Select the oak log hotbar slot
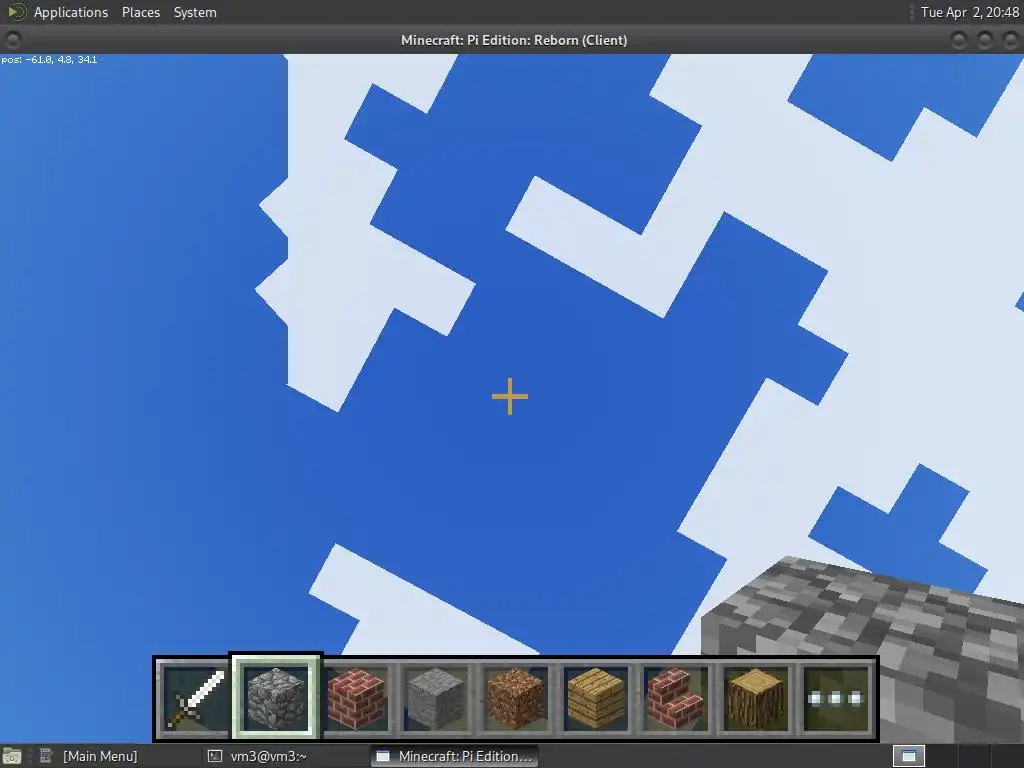Screen dimensions: 1024x768 (754, 698)
